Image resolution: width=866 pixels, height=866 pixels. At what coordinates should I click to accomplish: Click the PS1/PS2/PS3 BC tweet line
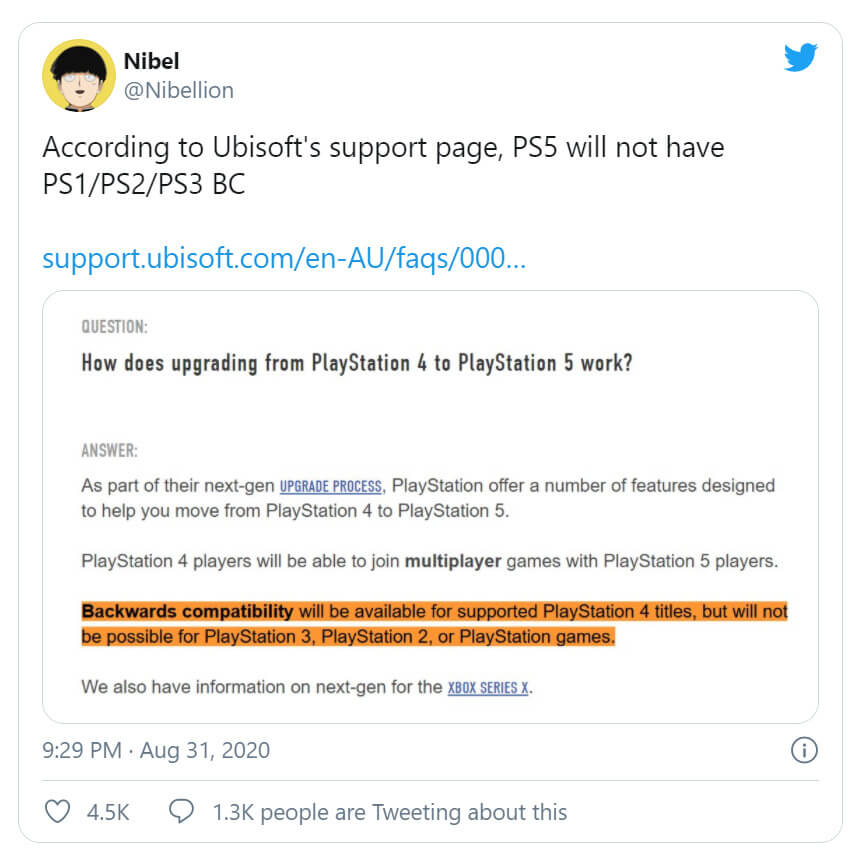coord(143,186)
